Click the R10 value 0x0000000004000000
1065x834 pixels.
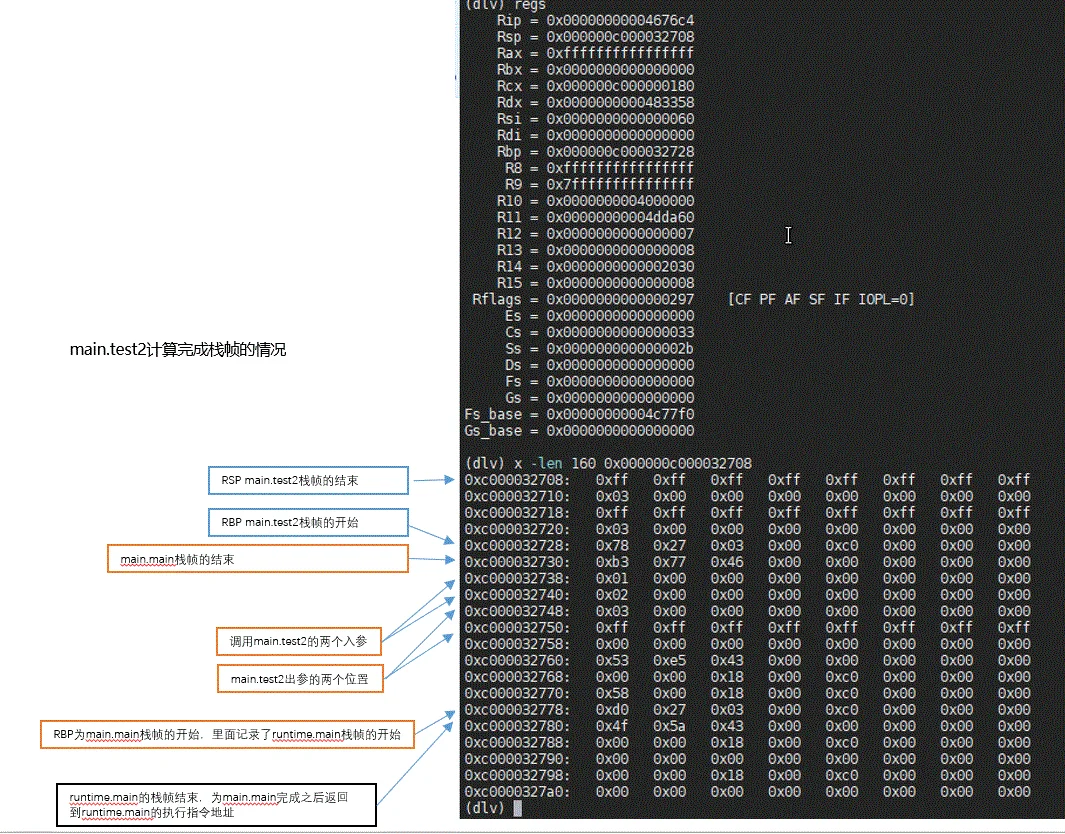point(620,201)
